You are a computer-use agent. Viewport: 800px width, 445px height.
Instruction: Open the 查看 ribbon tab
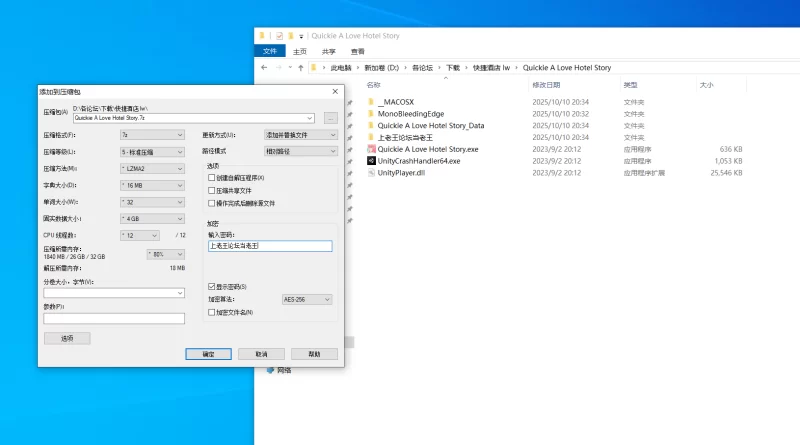click(x=358, y=52)
